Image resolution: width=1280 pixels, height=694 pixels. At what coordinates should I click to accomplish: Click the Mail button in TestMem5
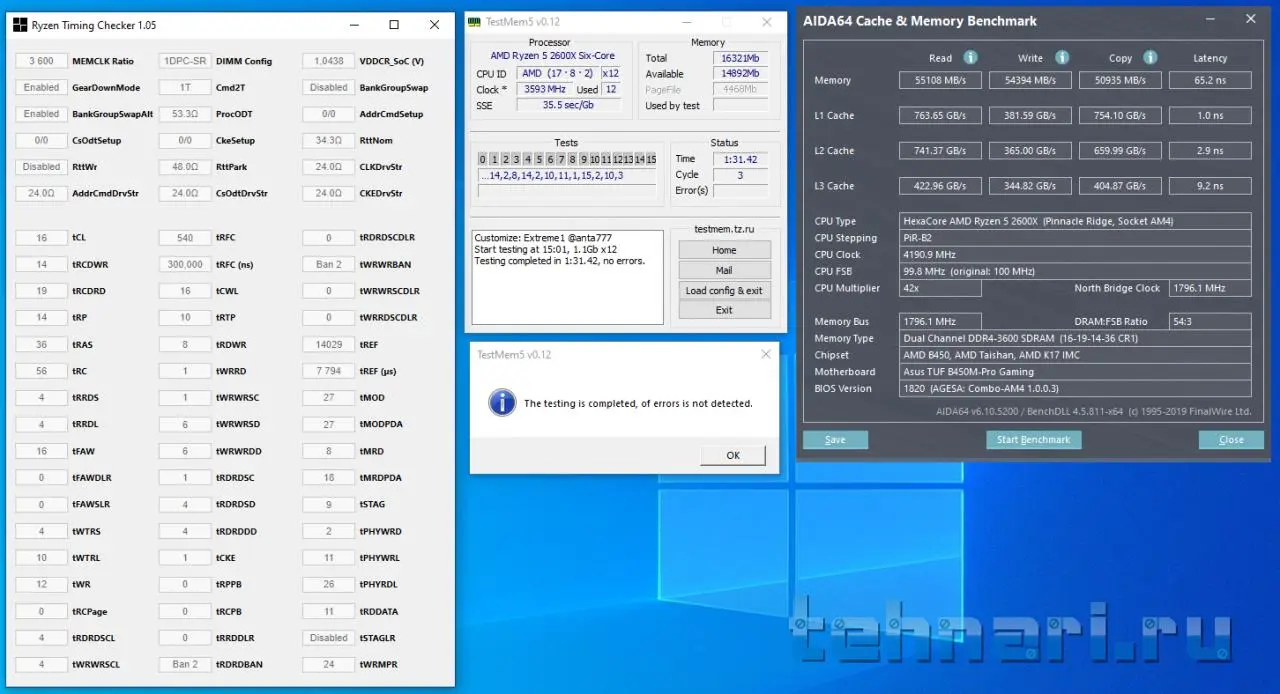724,270
